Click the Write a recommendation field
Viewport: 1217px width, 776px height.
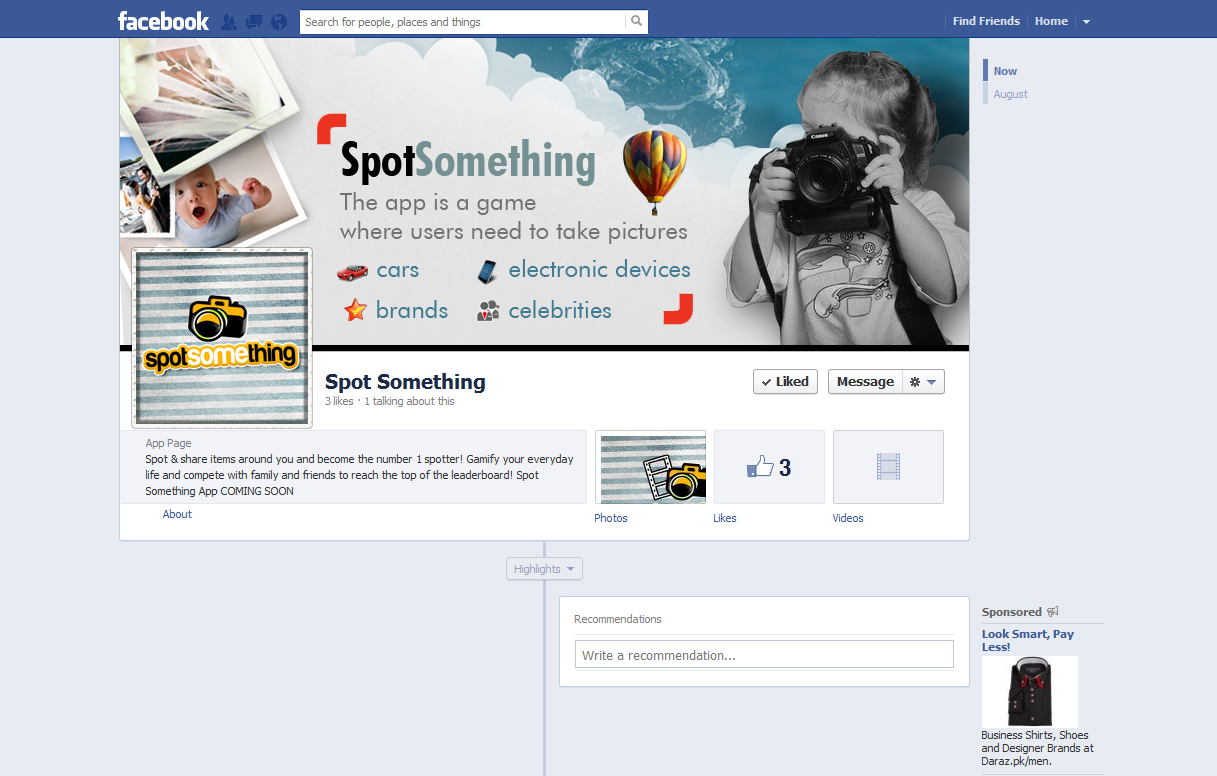pos(764,654)
